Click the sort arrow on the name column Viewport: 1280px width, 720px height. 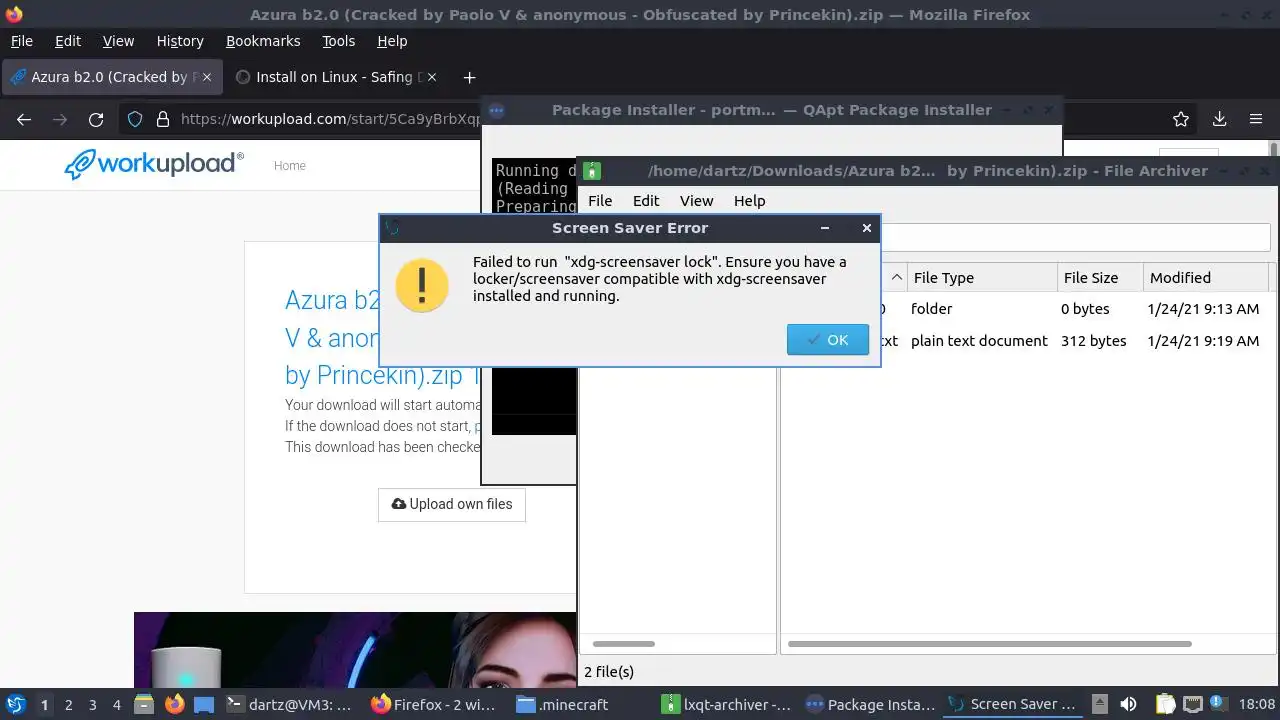click(896, 277)
